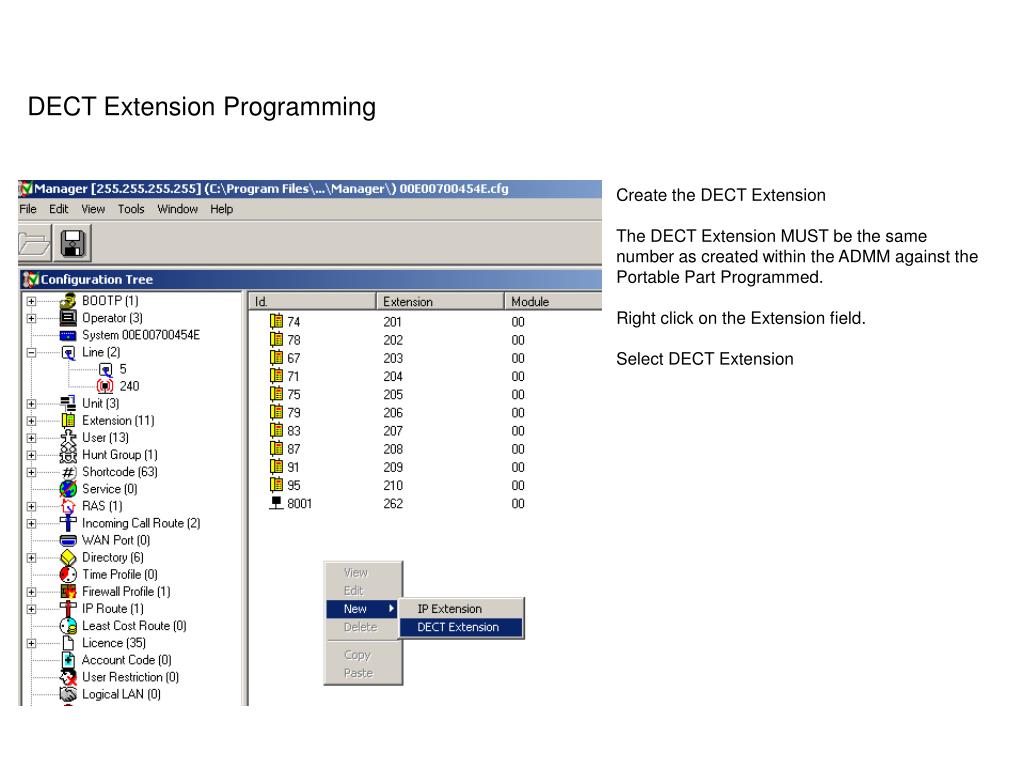Viewport: 1024px width, 768px height.
Task: Sort by the Id. column header
Action: pos(312,302)
